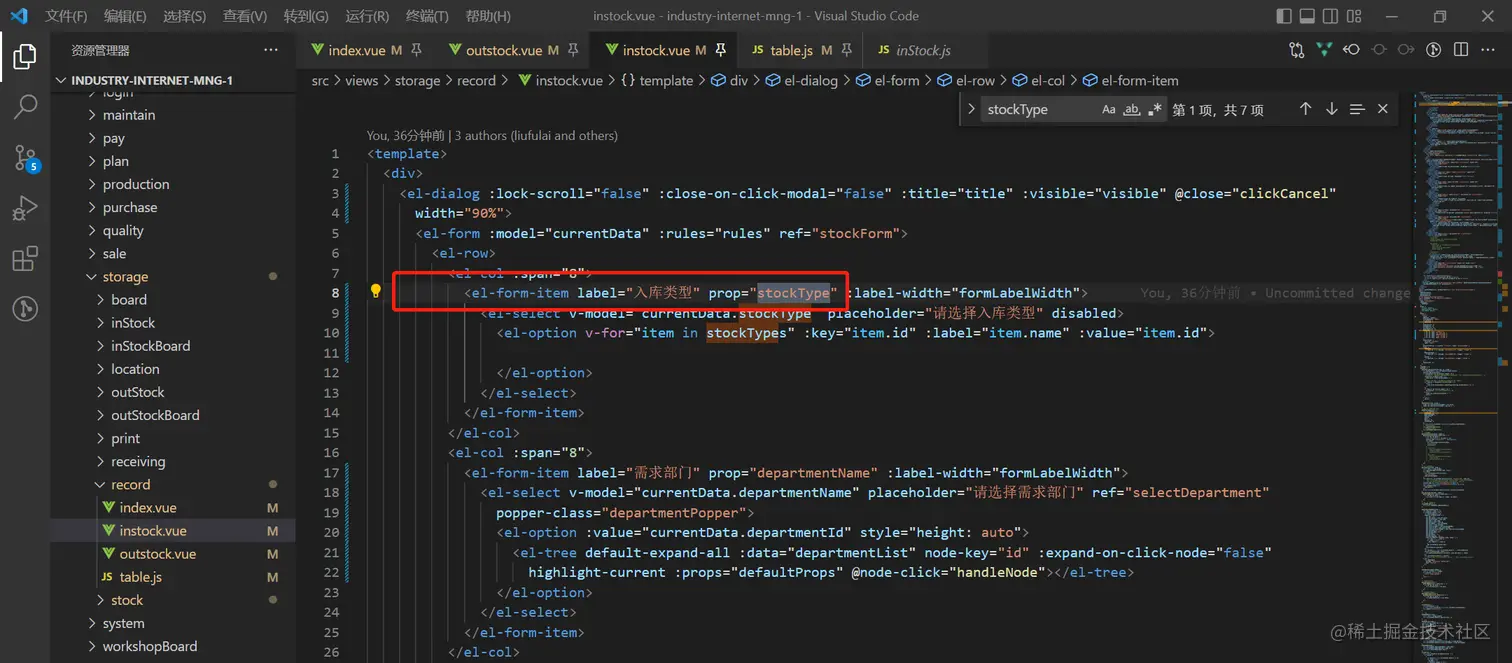Open Customize Layout icon in title bar
The width and height of the screenshot is (1512, 663).
[x=1353, y=16]
